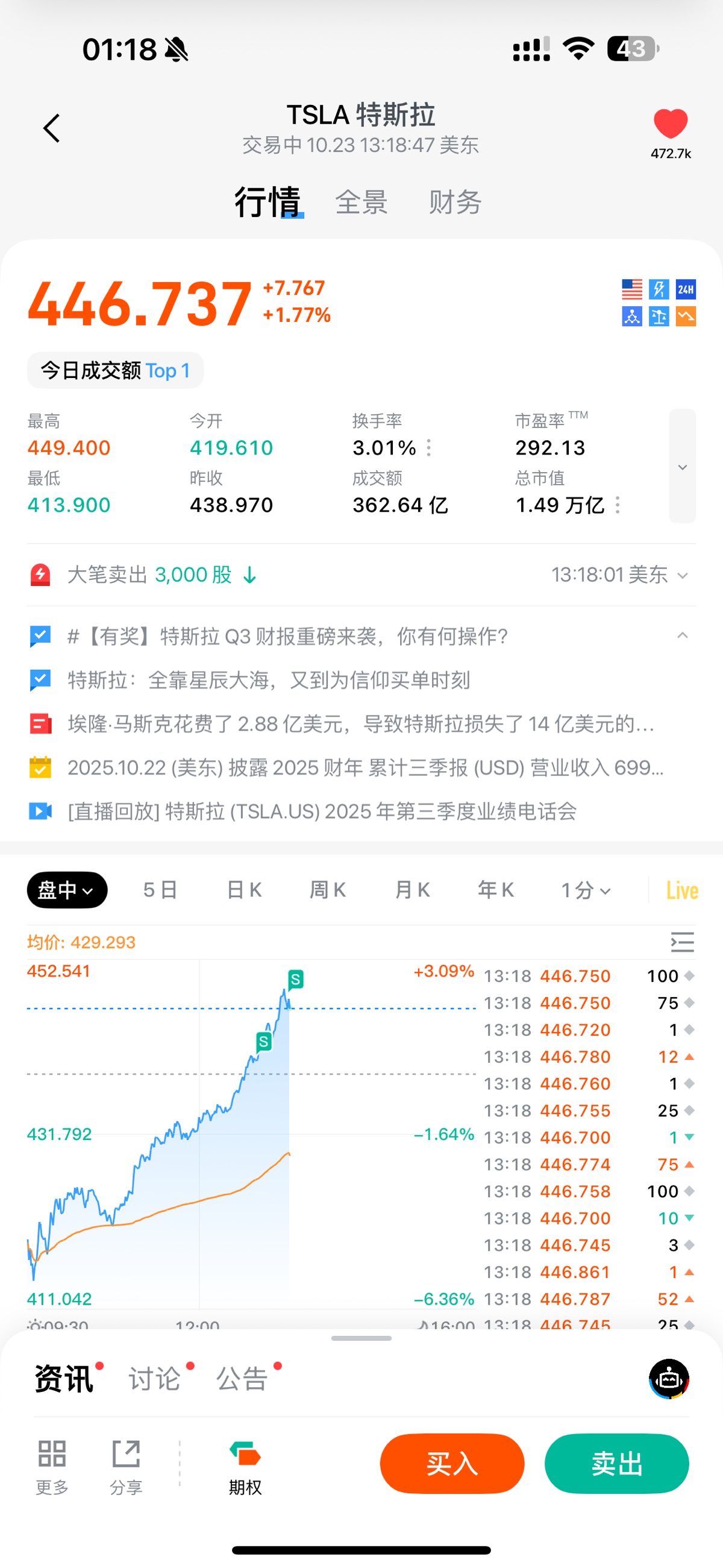Image resolution: width=723 pixels, height=1568 pixels.
Task: Tap the 今日成交额 Top 1 badge
Action: pos(115,370)
